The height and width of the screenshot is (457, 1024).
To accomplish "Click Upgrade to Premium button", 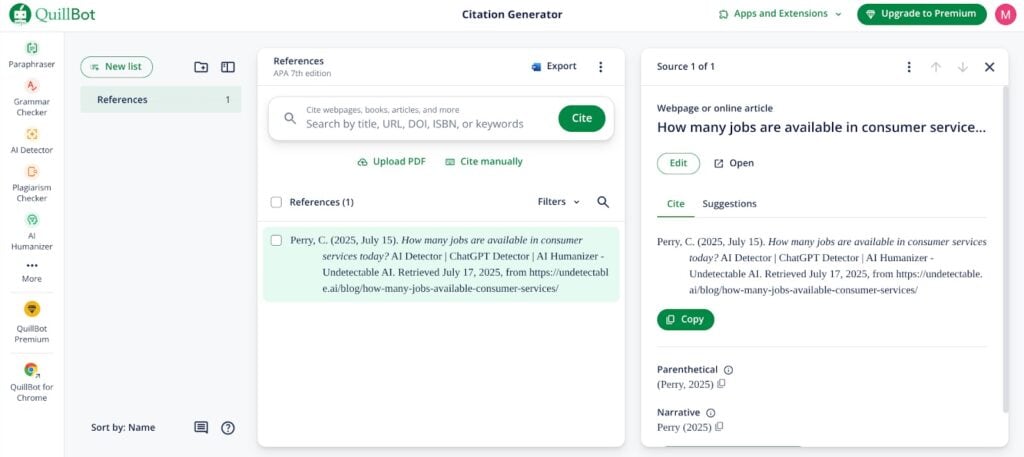I will pos(921,14).
